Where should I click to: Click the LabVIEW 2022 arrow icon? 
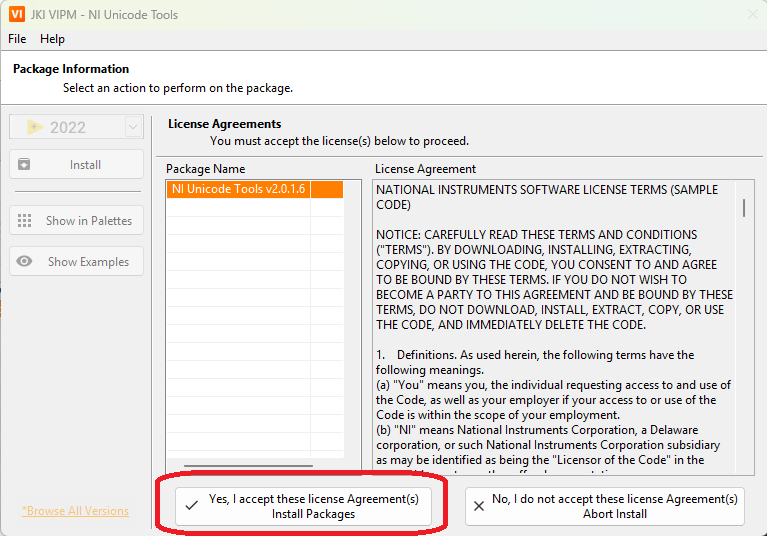coord(35,127)
